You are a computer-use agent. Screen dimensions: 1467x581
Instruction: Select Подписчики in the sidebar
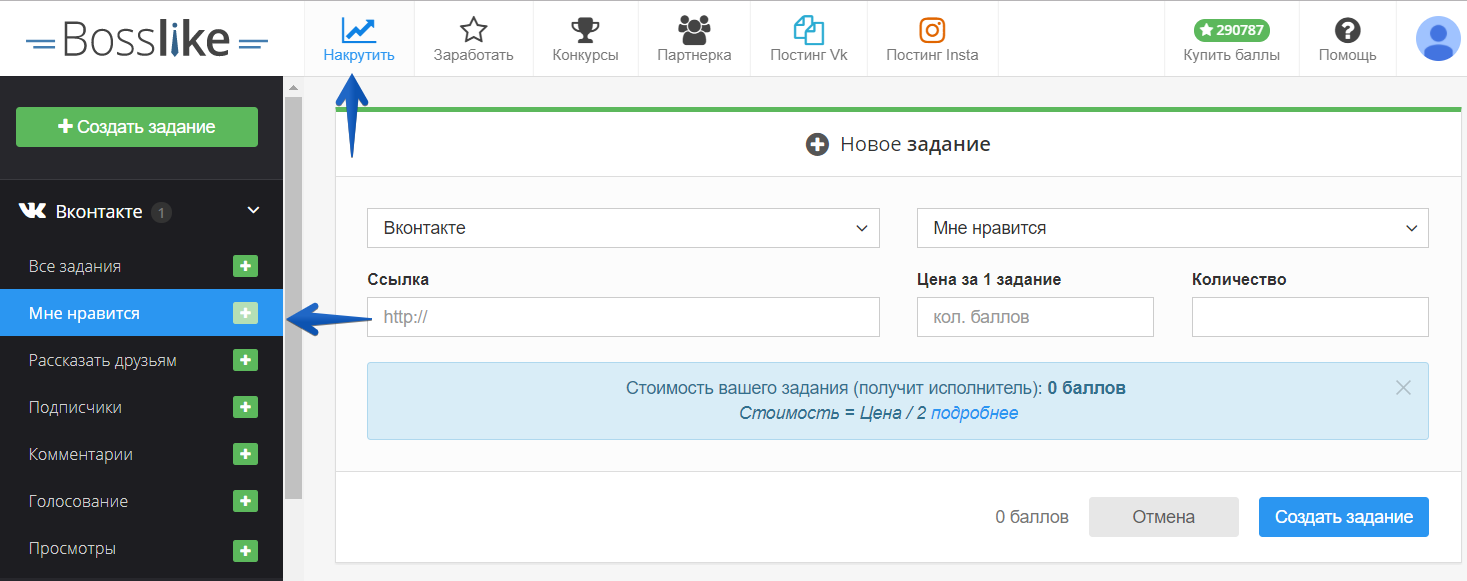75,407
